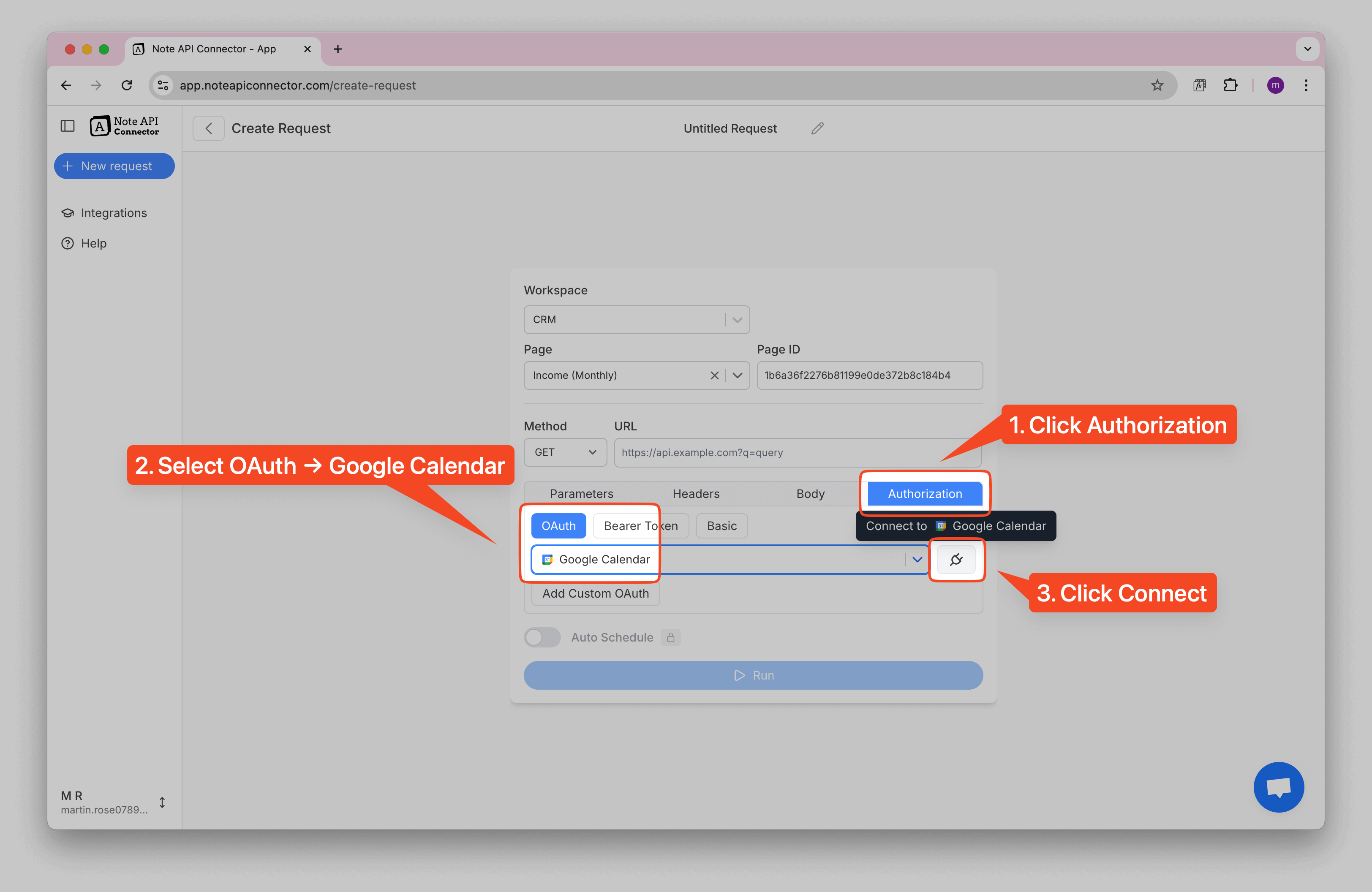
Task: Open the Parameters tab
Action: click(581, 494)
